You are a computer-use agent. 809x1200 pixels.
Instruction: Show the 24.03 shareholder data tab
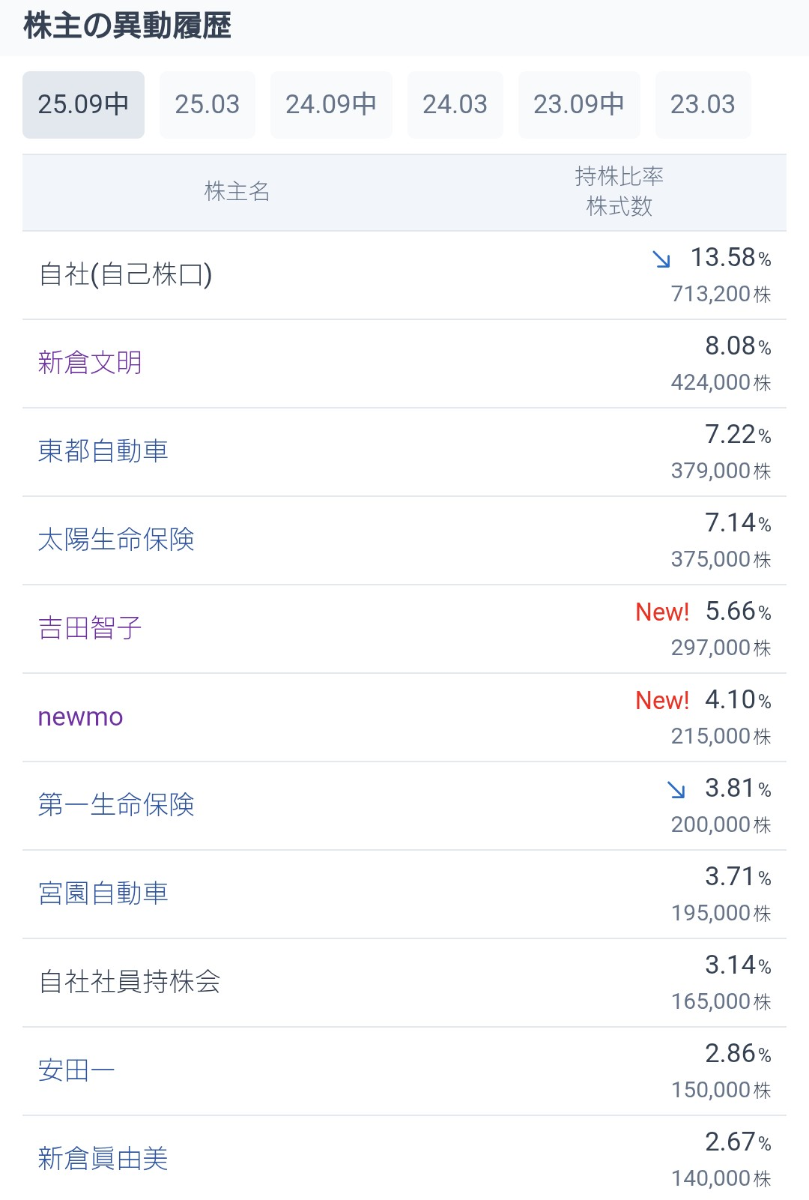[x=455, y=105]
